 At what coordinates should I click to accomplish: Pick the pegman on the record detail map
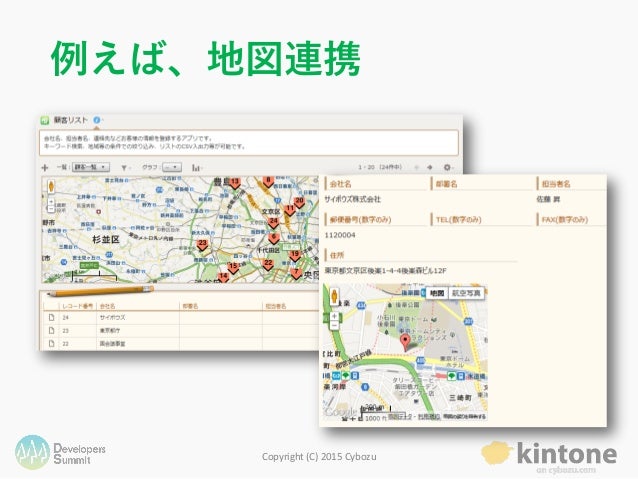334,296
